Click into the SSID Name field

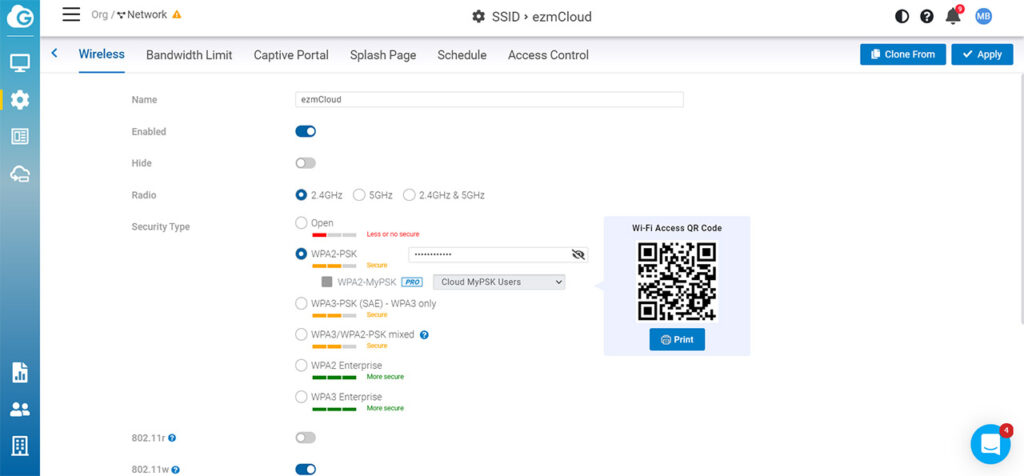(x=489, y=100)
